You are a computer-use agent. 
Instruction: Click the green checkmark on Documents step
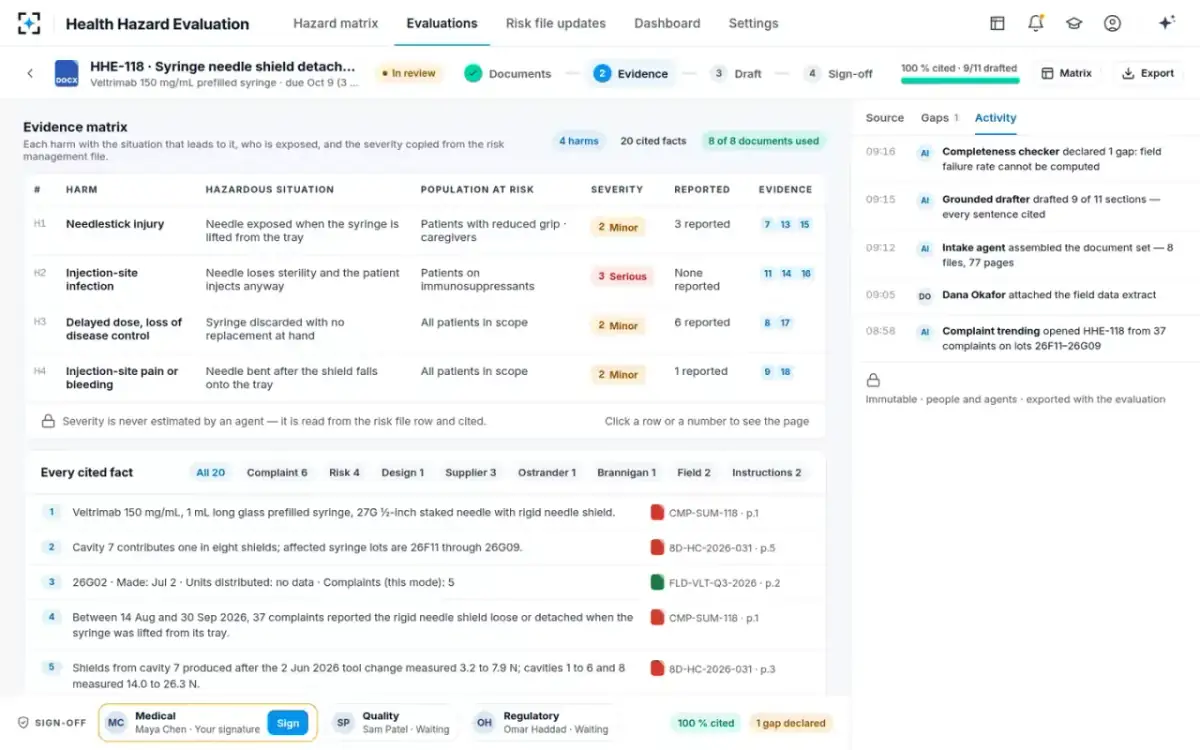pyautogui.click(x=473, y=73)
